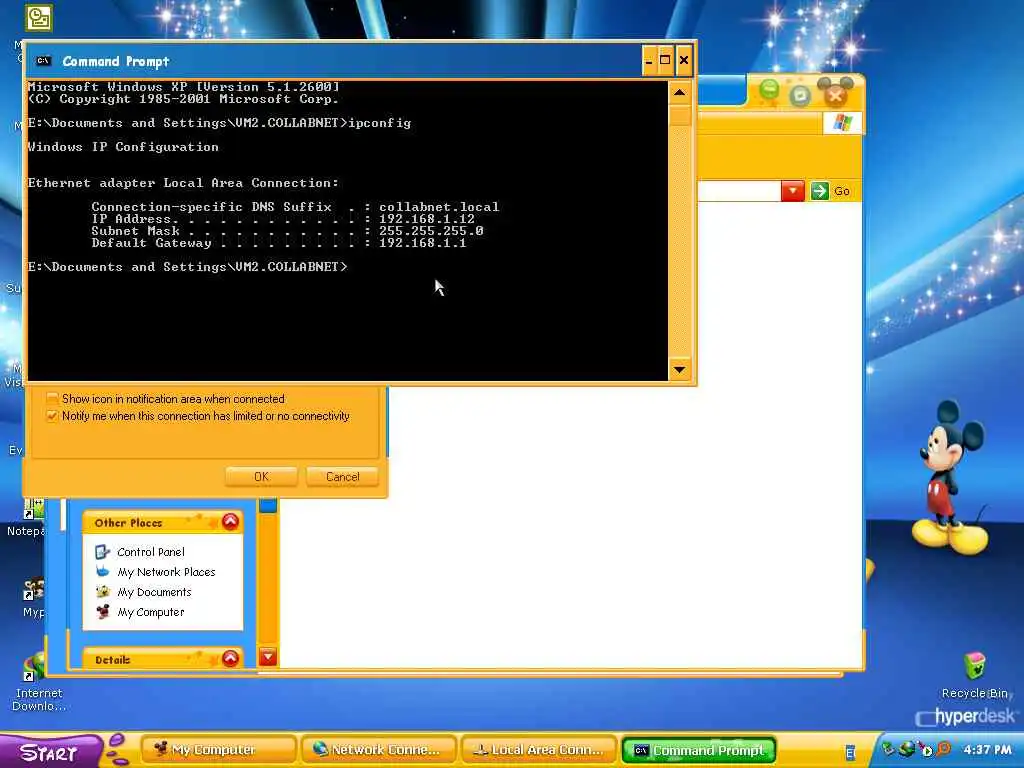
Task: Open My Computer in Other Places
Action: click(x=150, y=613)
